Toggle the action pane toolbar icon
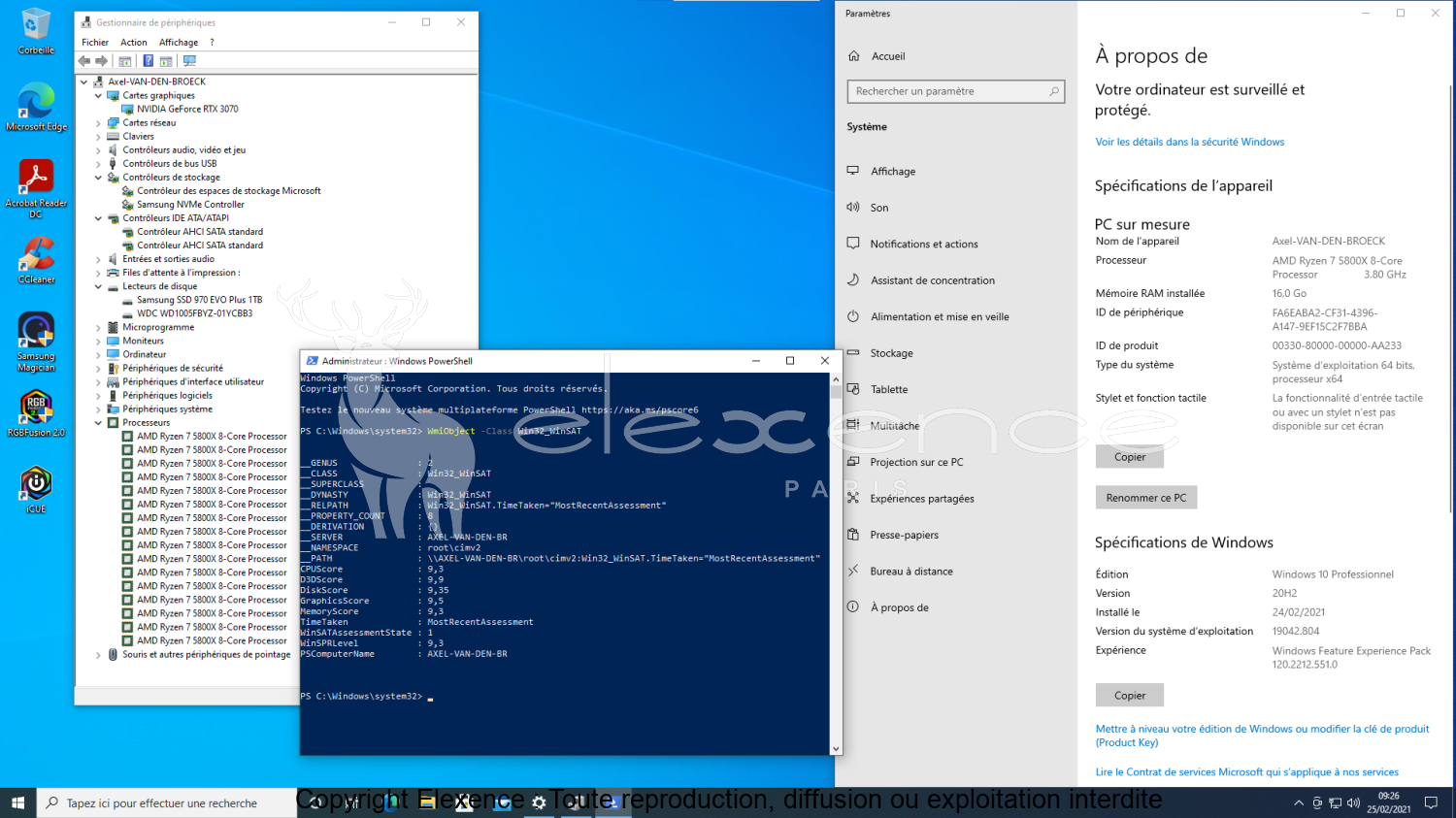The image size is (1456, 818). click(x=166, y=61)
